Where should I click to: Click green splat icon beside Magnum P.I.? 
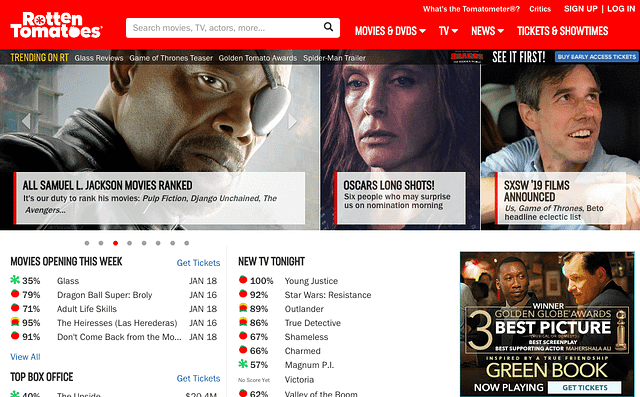[x=243, y=364]
